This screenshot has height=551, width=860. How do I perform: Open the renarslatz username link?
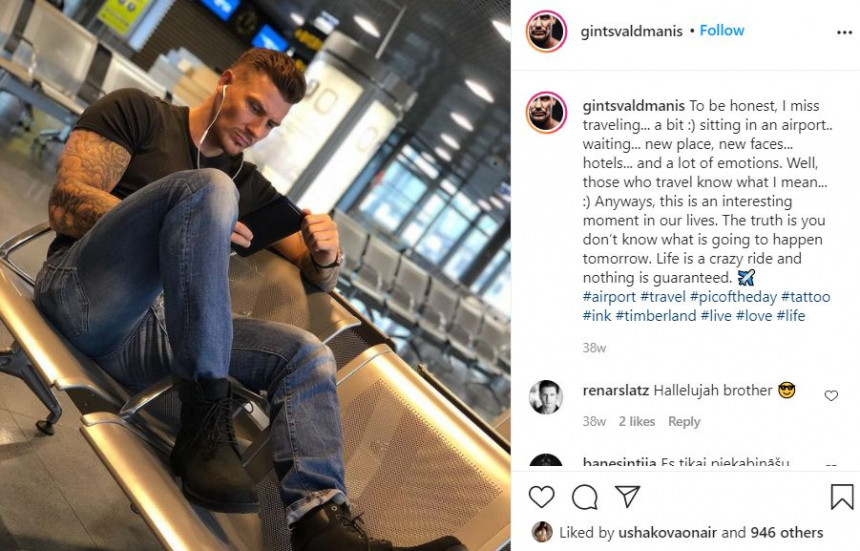tap(615, 390)
